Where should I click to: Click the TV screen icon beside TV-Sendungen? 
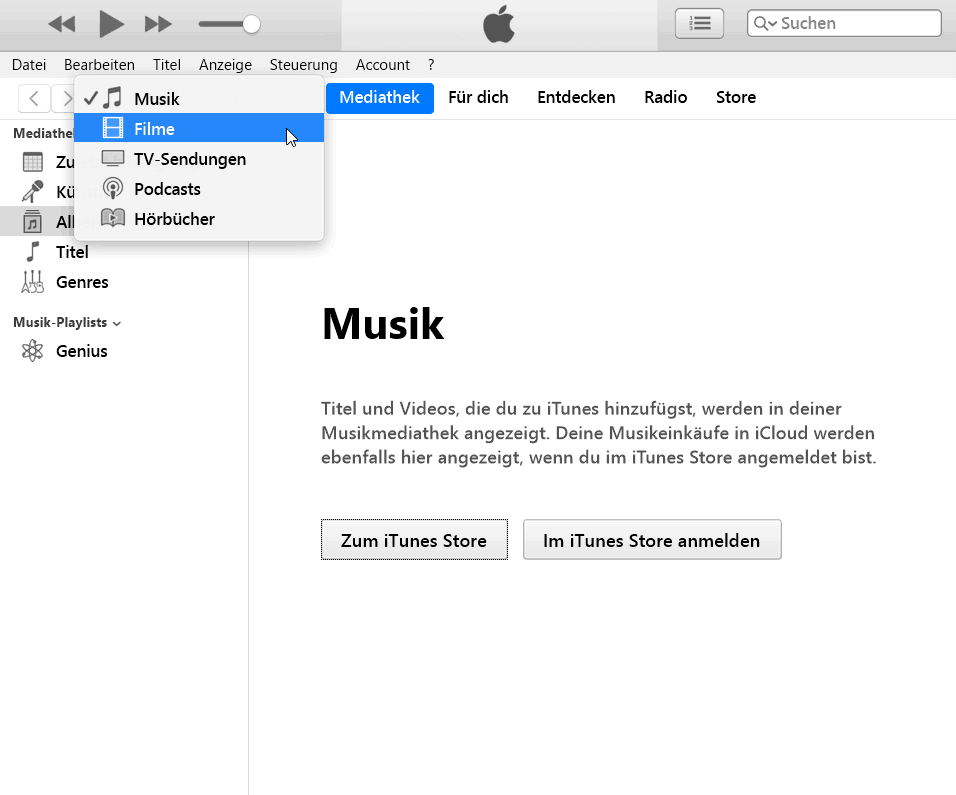tap(113, 159)
